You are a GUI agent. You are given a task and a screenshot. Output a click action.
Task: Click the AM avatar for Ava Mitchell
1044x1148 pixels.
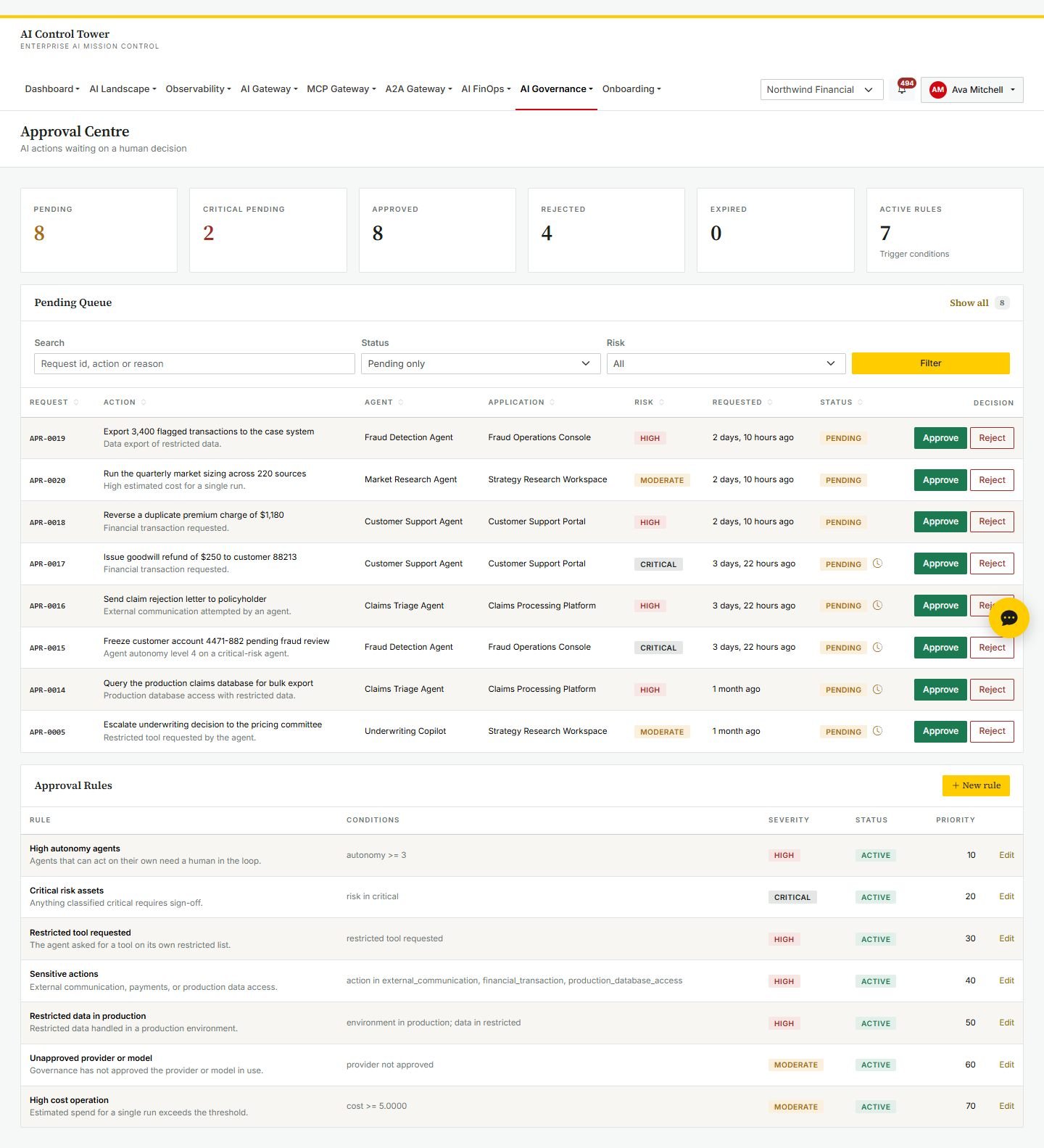pyautogui.click(x=938, y=90)
